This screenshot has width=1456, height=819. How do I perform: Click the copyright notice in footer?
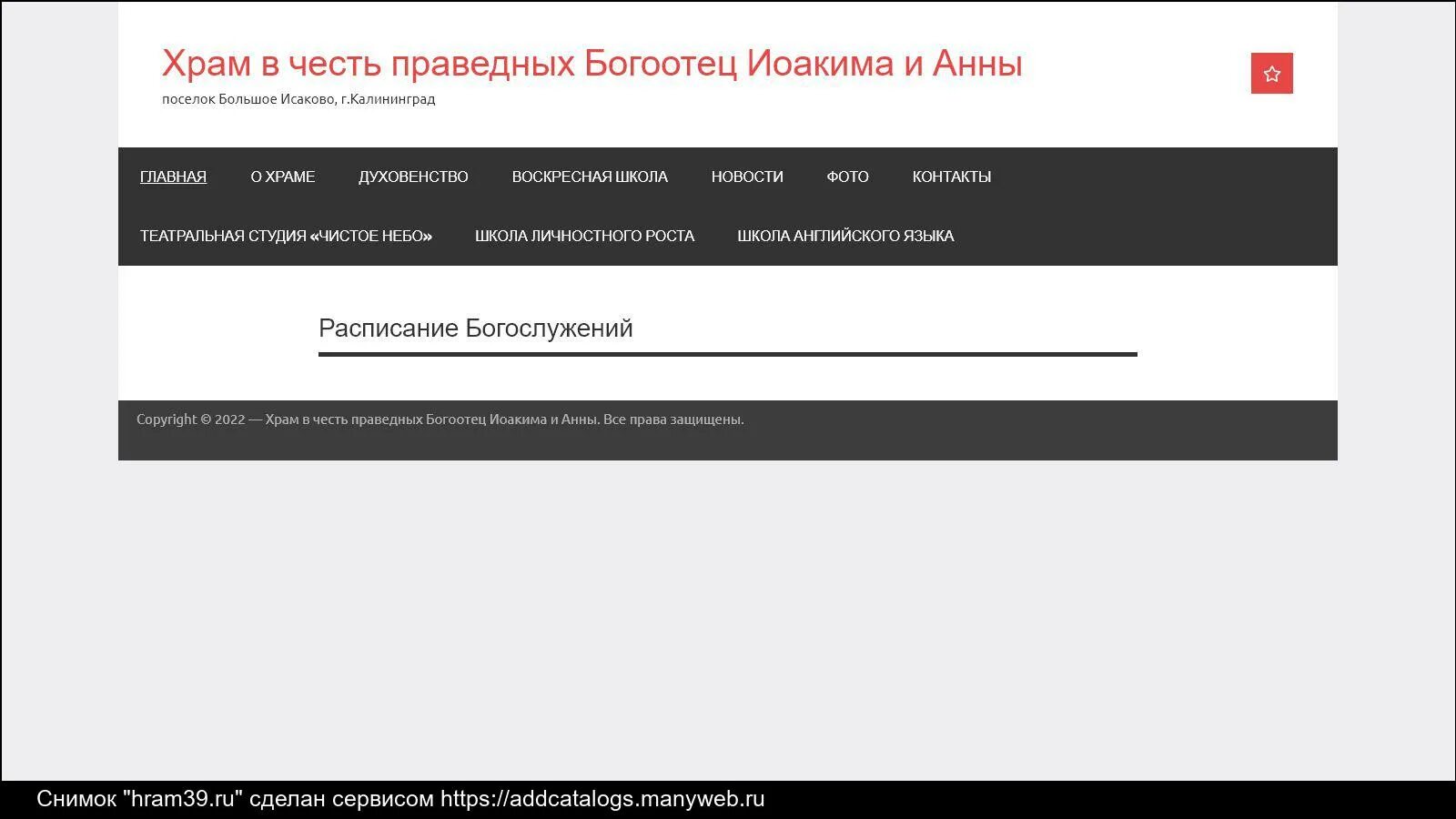[440, 420]
